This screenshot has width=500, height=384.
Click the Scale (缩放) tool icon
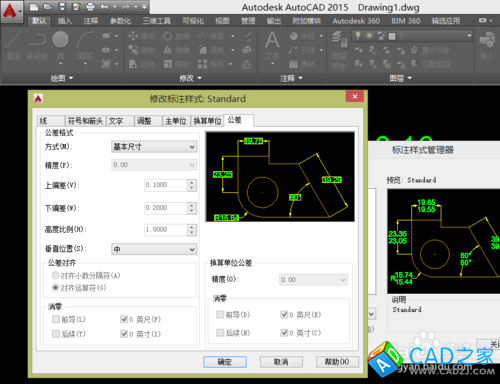coord(168,64)
